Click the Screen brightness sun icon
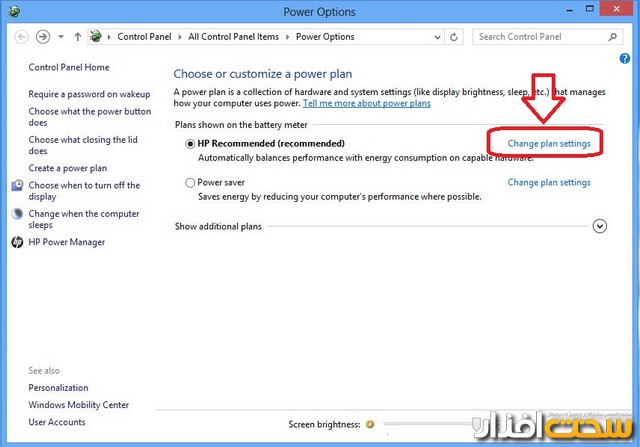Viewport: 640px width, 447px height. pos(370,425)
